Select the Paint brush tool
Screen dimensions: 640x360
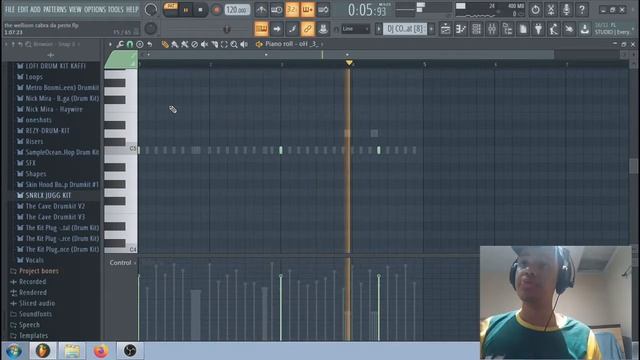[x=175, y=44]
